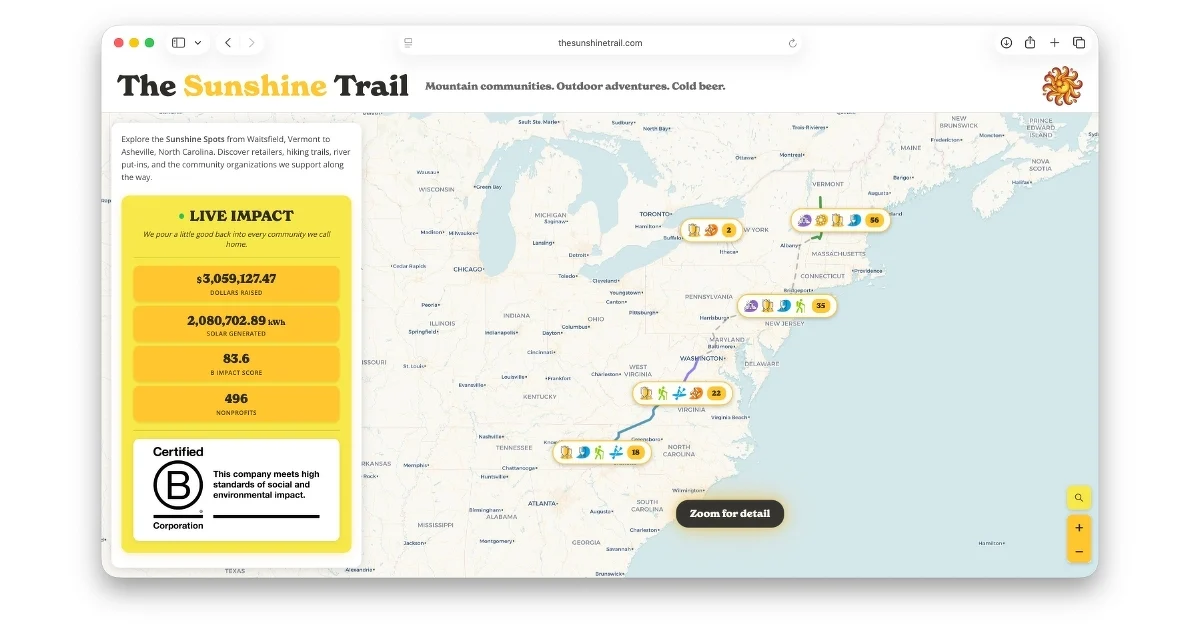Screen dimensions: 1200x627
Task: Click the Dollars Raised stat card
Action: pos(236,283)
